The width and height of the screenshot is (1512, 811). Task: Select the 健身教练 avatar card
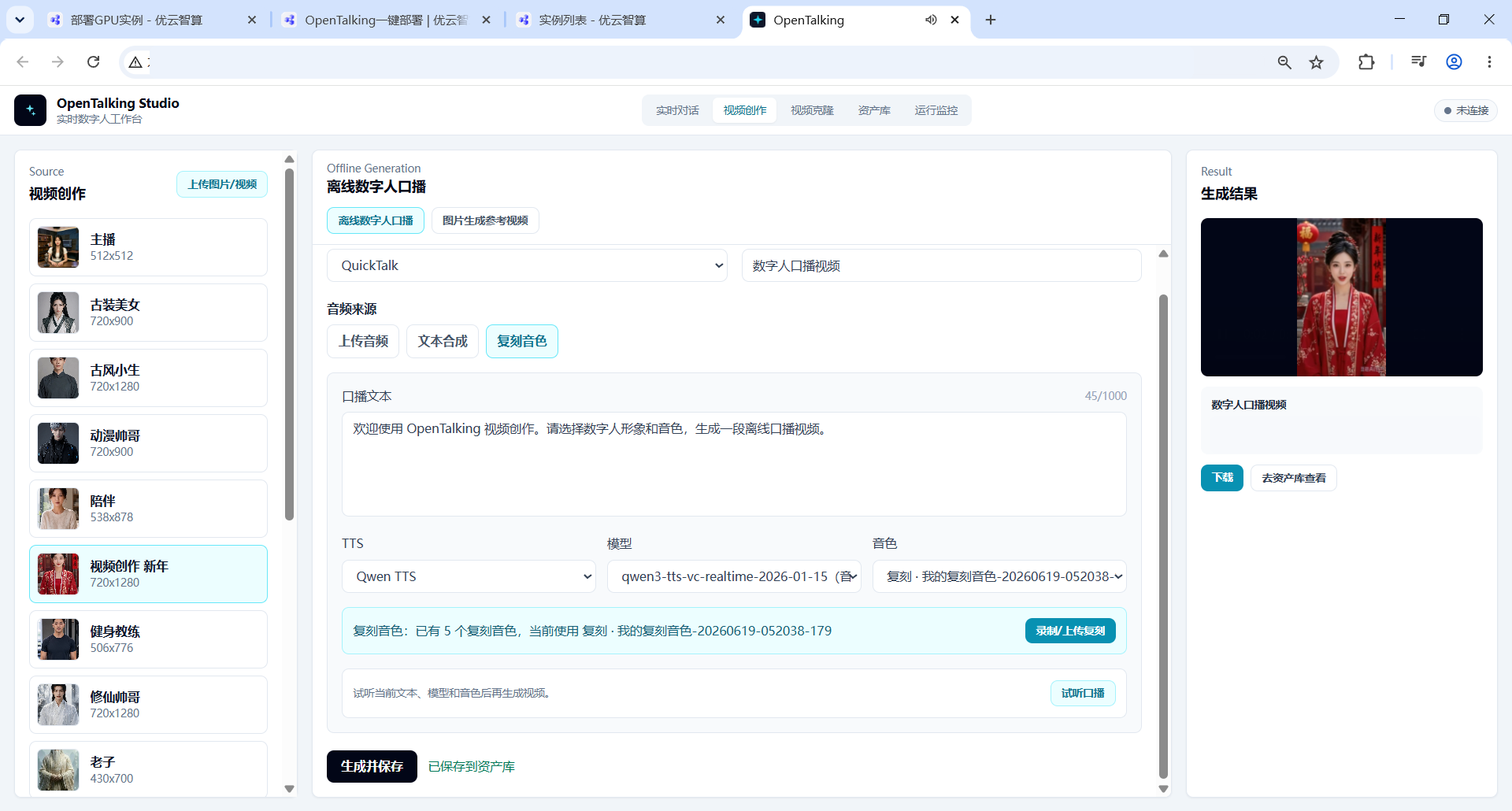point(148,639)
